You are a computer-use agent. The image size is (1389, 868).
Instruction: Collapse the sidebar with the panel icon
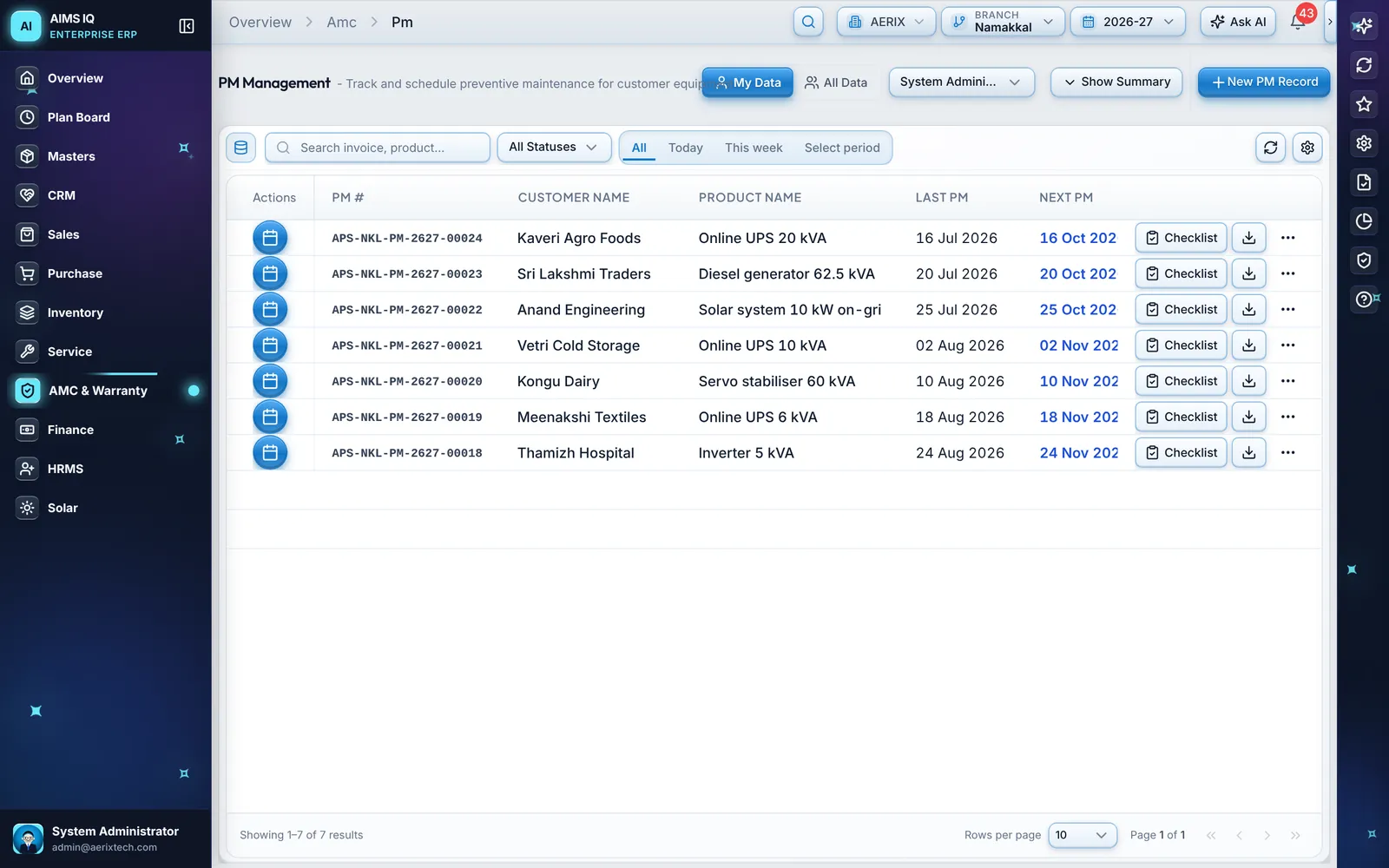click(187, 26)
